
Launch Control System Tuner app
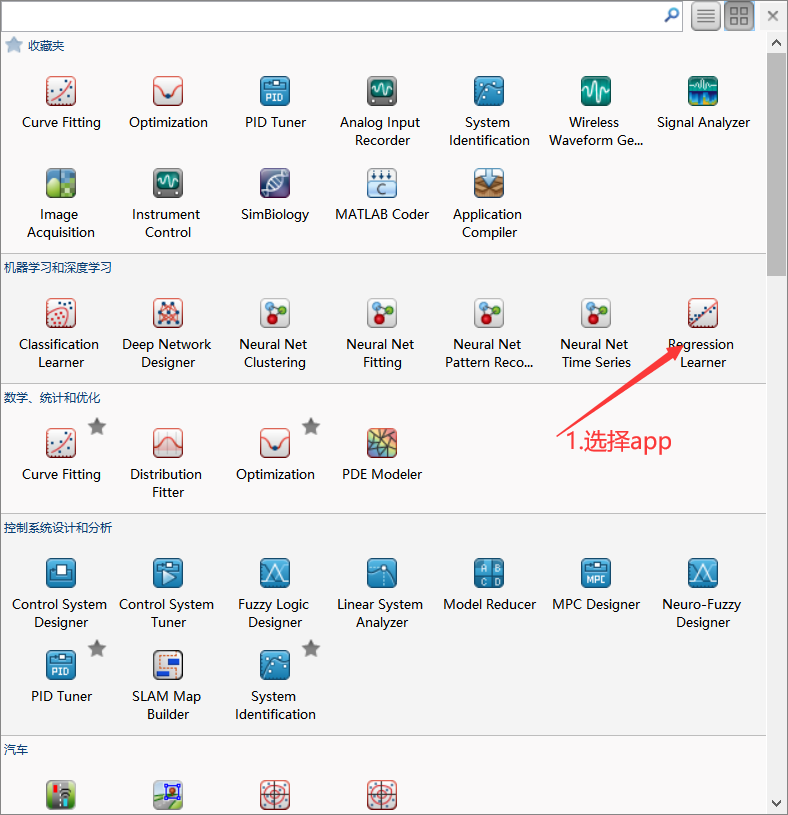pos(168,594)
